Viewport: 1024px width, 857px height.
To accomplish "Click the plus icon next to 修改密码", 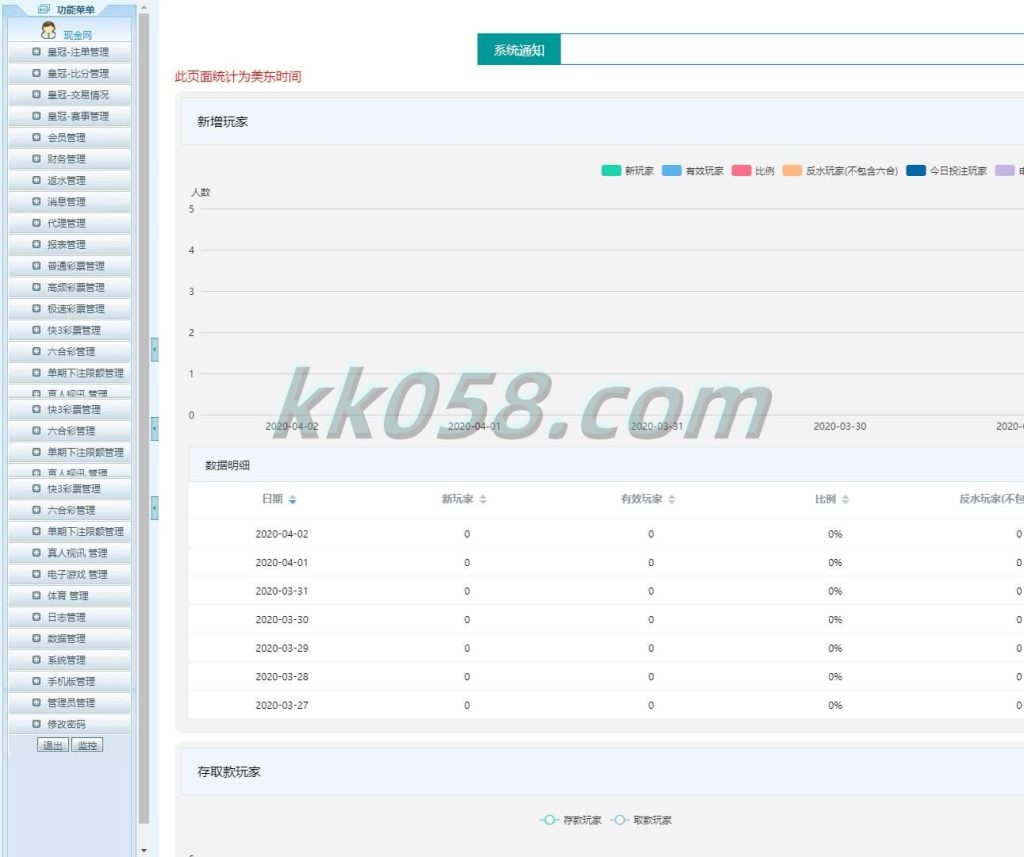I will tap(37, 724).
